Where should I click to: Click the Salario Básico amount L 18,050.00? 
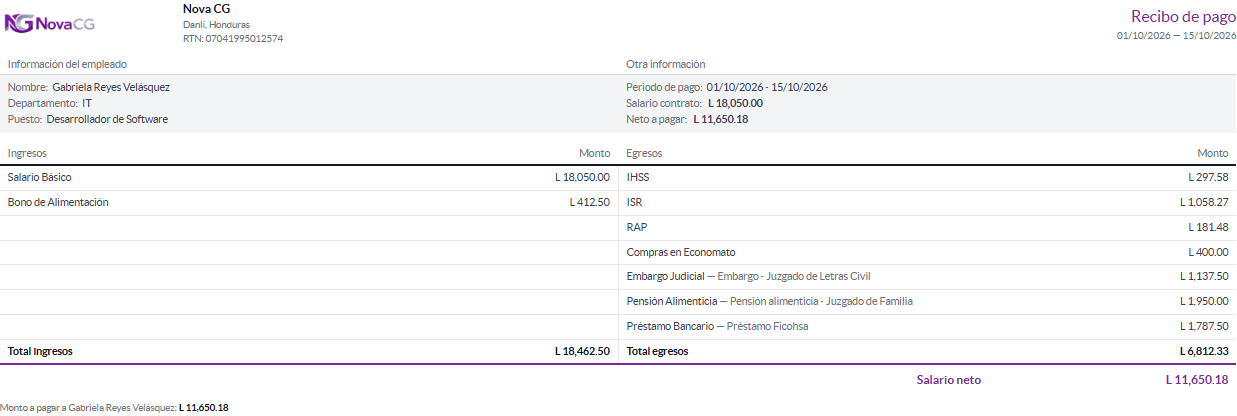click(582, 177)
